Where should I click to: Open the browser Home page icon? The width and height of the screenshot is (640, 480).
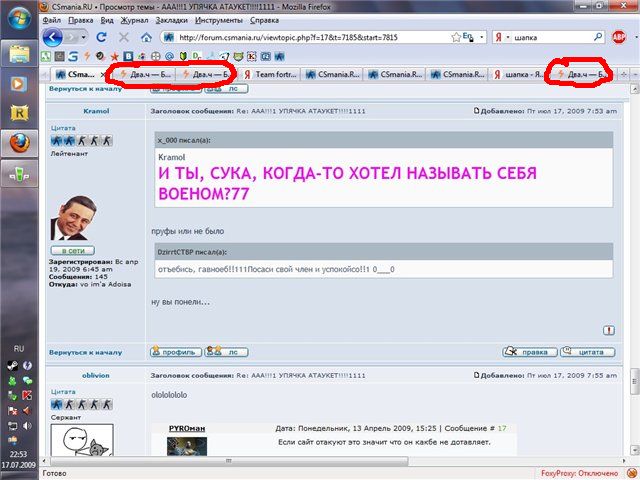tap(146, 38)
